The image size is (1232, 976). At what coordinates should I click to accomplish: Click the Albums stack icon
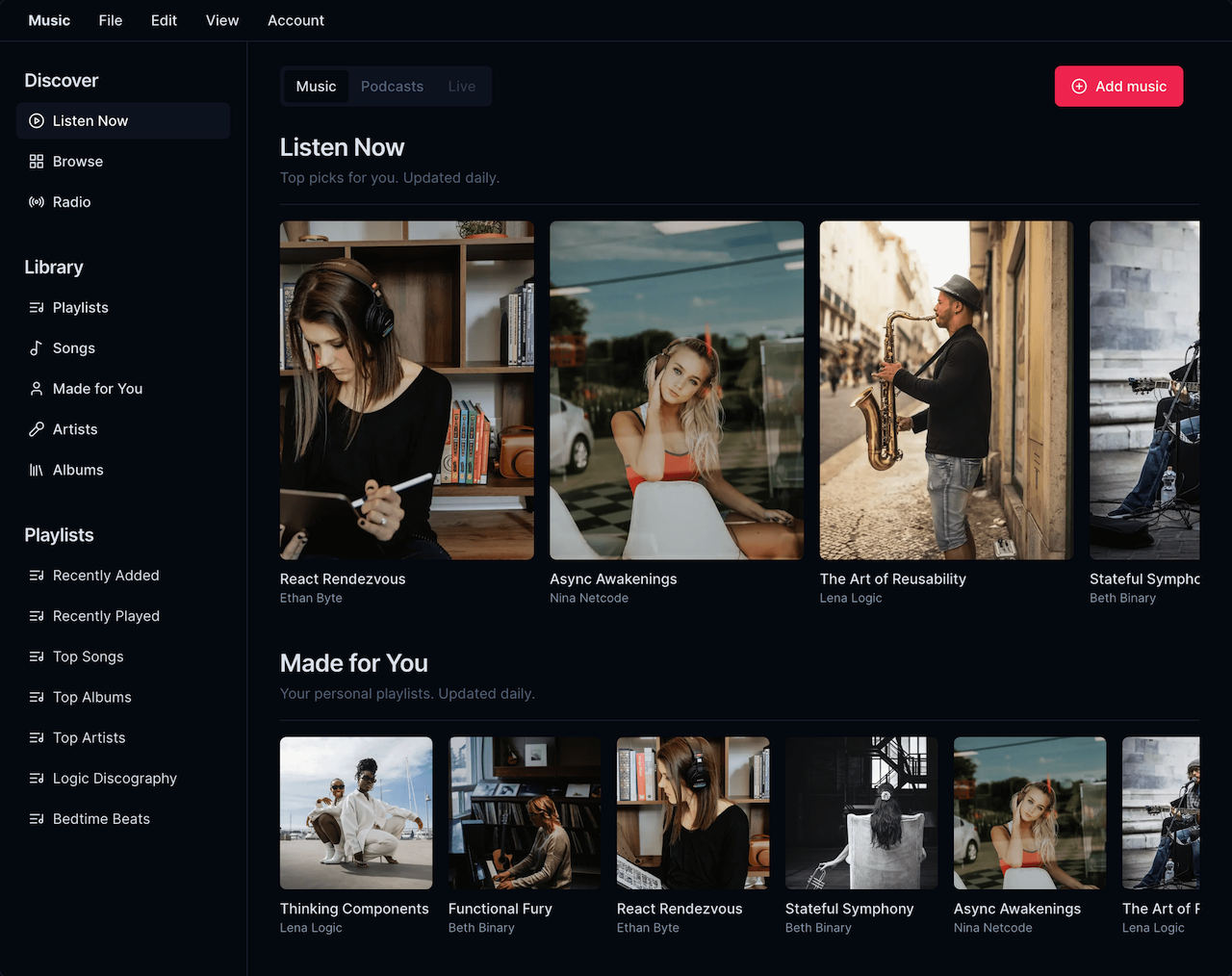[36, 469]
